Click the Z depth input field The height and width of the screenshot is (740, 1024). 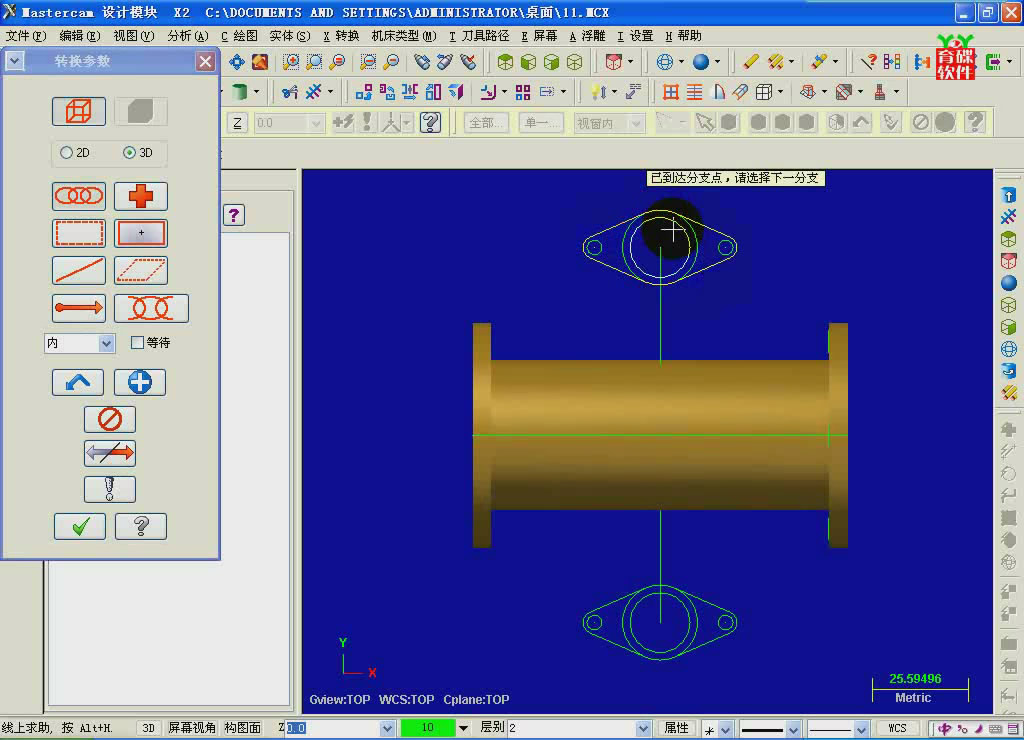tap(333, 728)
